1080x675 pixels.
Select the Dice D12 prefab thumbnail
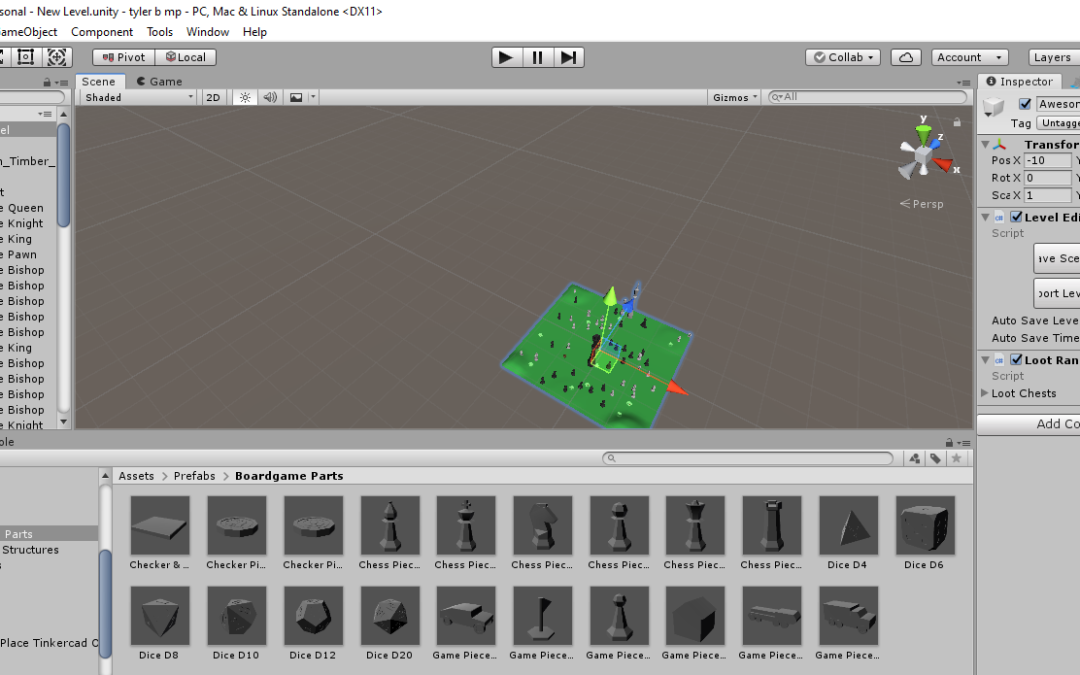313,616
